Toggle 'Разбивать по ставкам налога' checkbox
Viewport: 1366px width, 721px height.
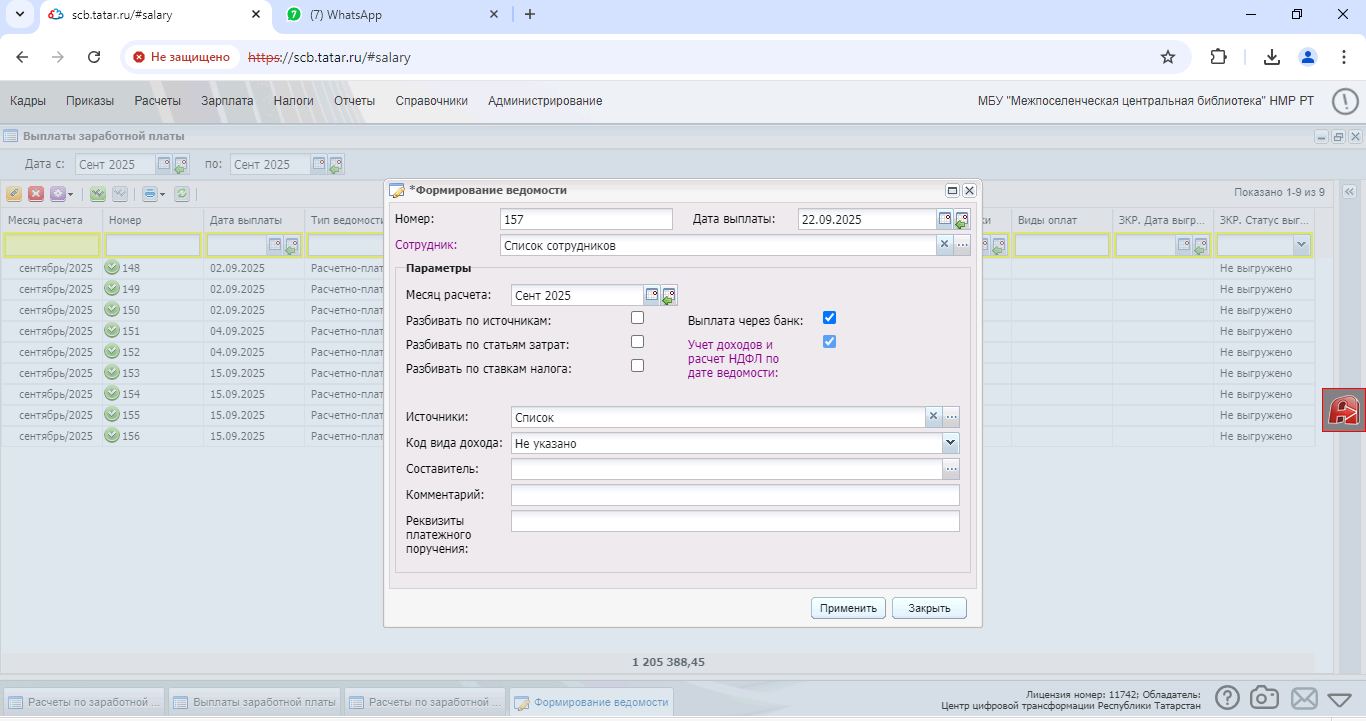coord(637,366)
